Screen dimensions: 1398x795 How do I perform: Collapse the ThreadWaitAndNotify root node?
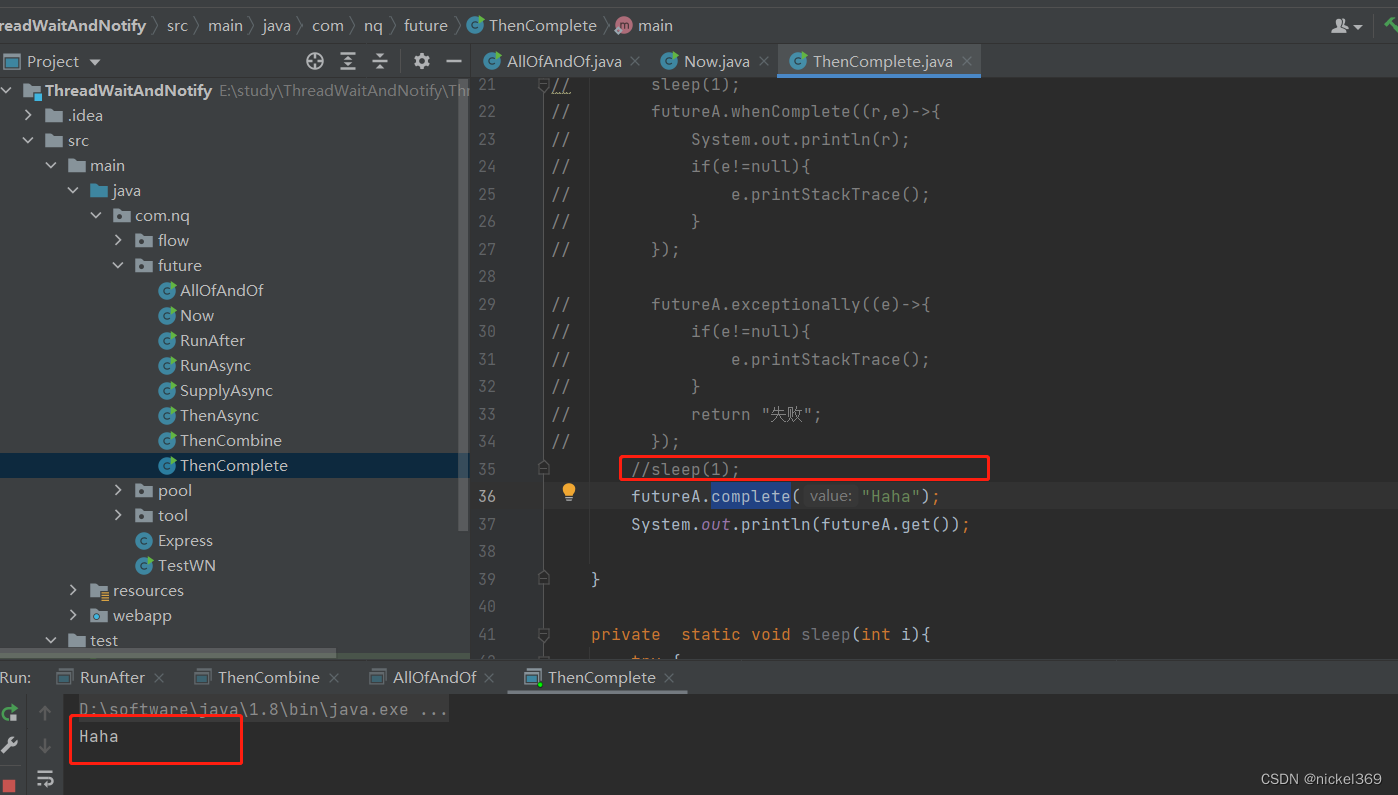point(7,91)
